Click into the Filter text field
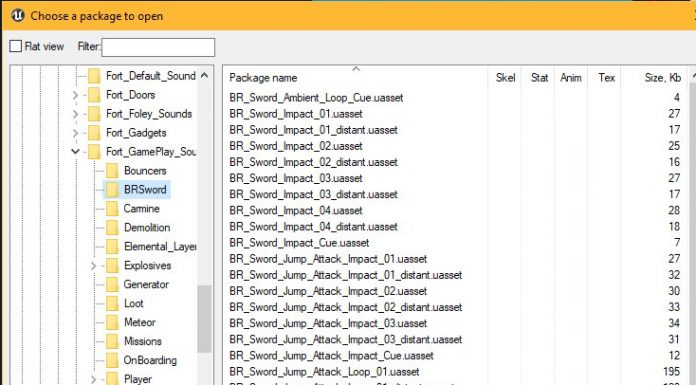This screenshot has height=385, width=696. (158, 47)
